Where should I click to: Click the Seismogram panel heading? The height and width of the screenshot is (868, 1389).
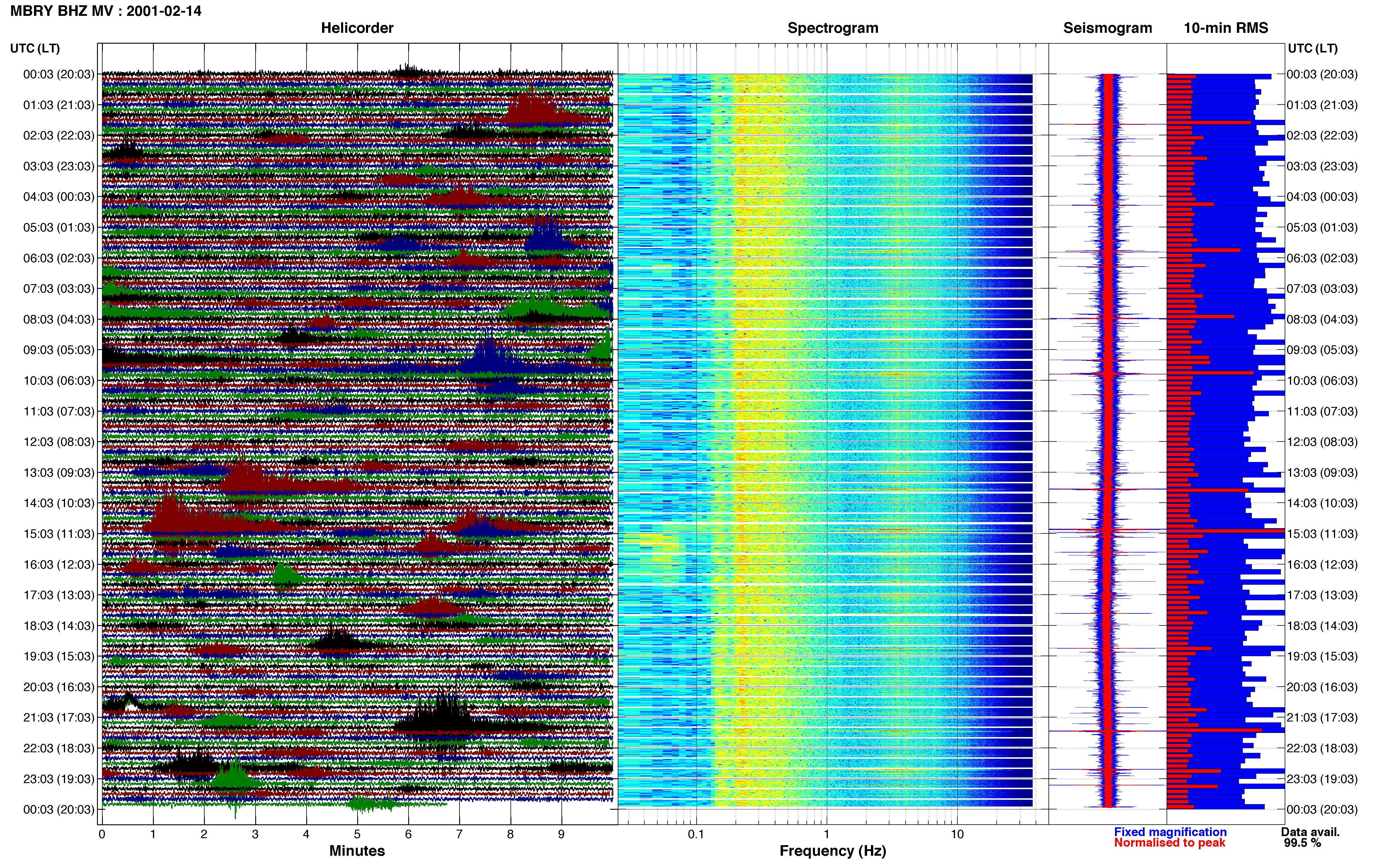click(x=1108, y=28)
